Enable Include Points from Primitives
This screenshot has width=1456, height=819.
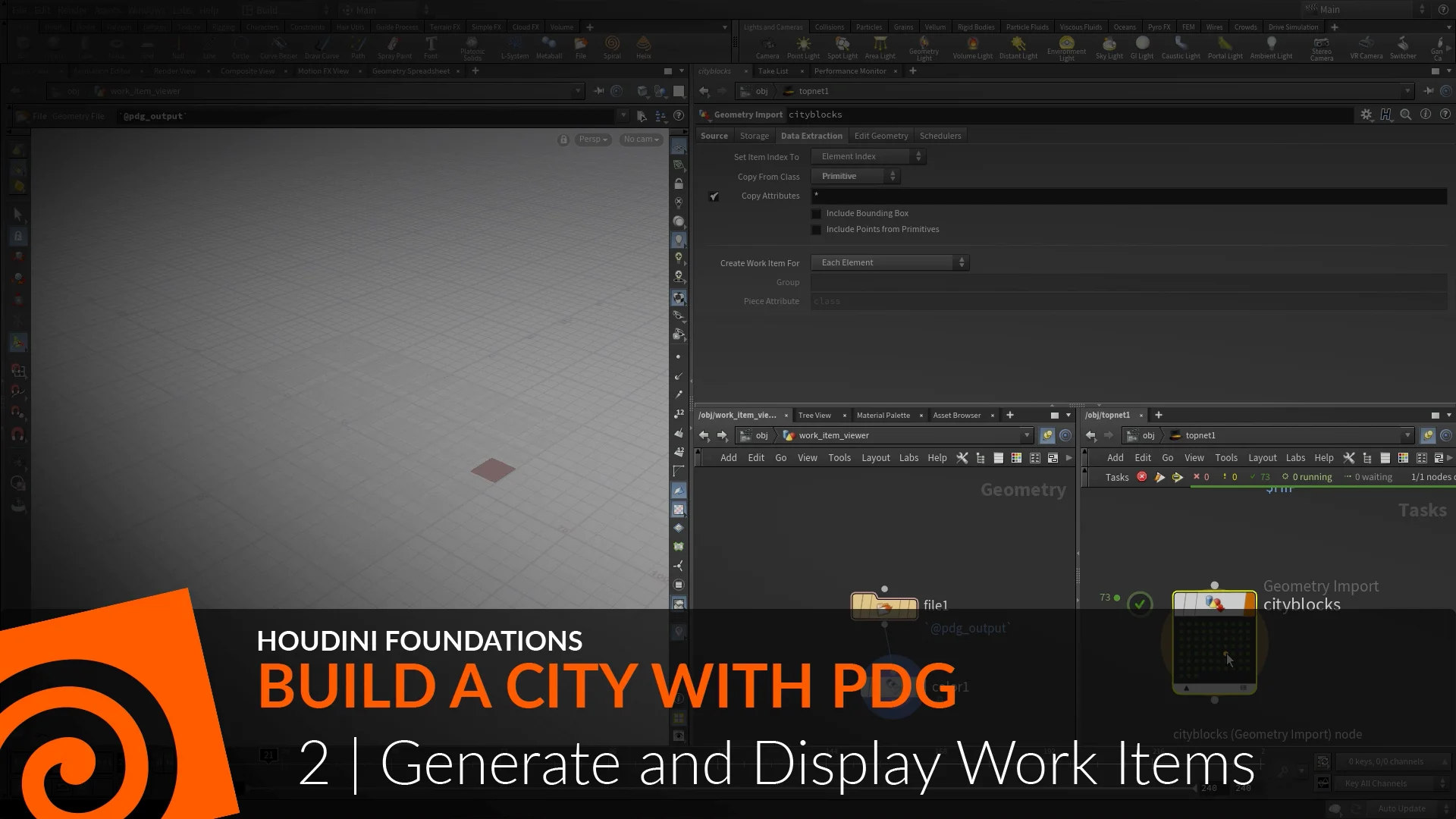tap(817, 229)
